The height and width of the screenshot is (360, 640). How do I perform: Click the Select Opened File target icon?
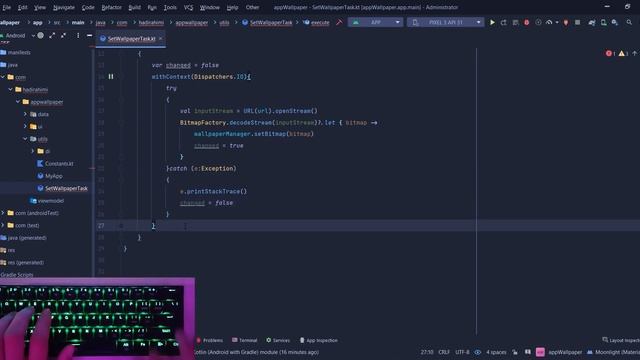40,36
